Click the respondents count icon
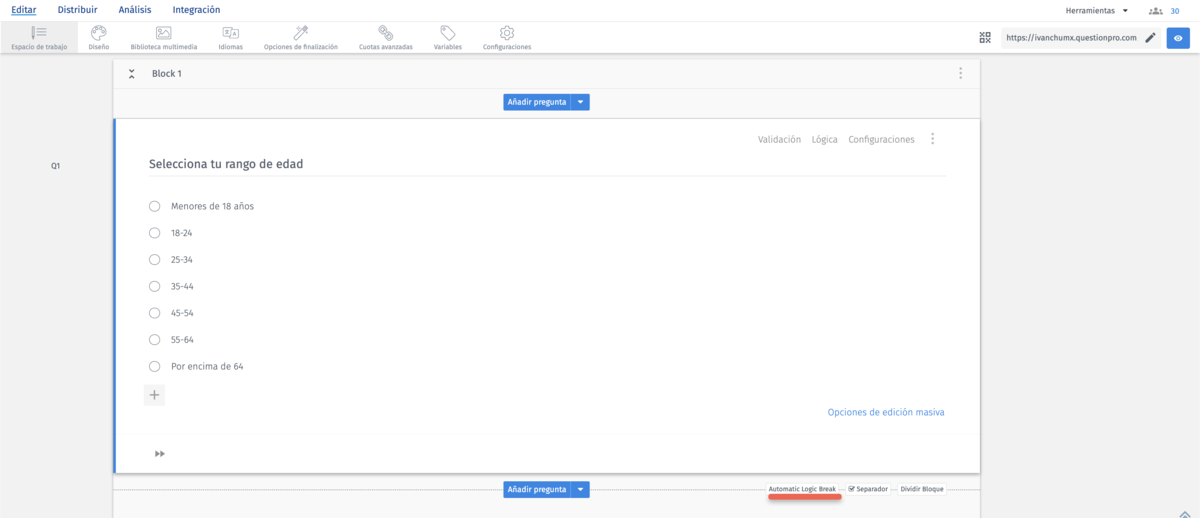This screenshot has height=518, width=1200. (1156, 10)
